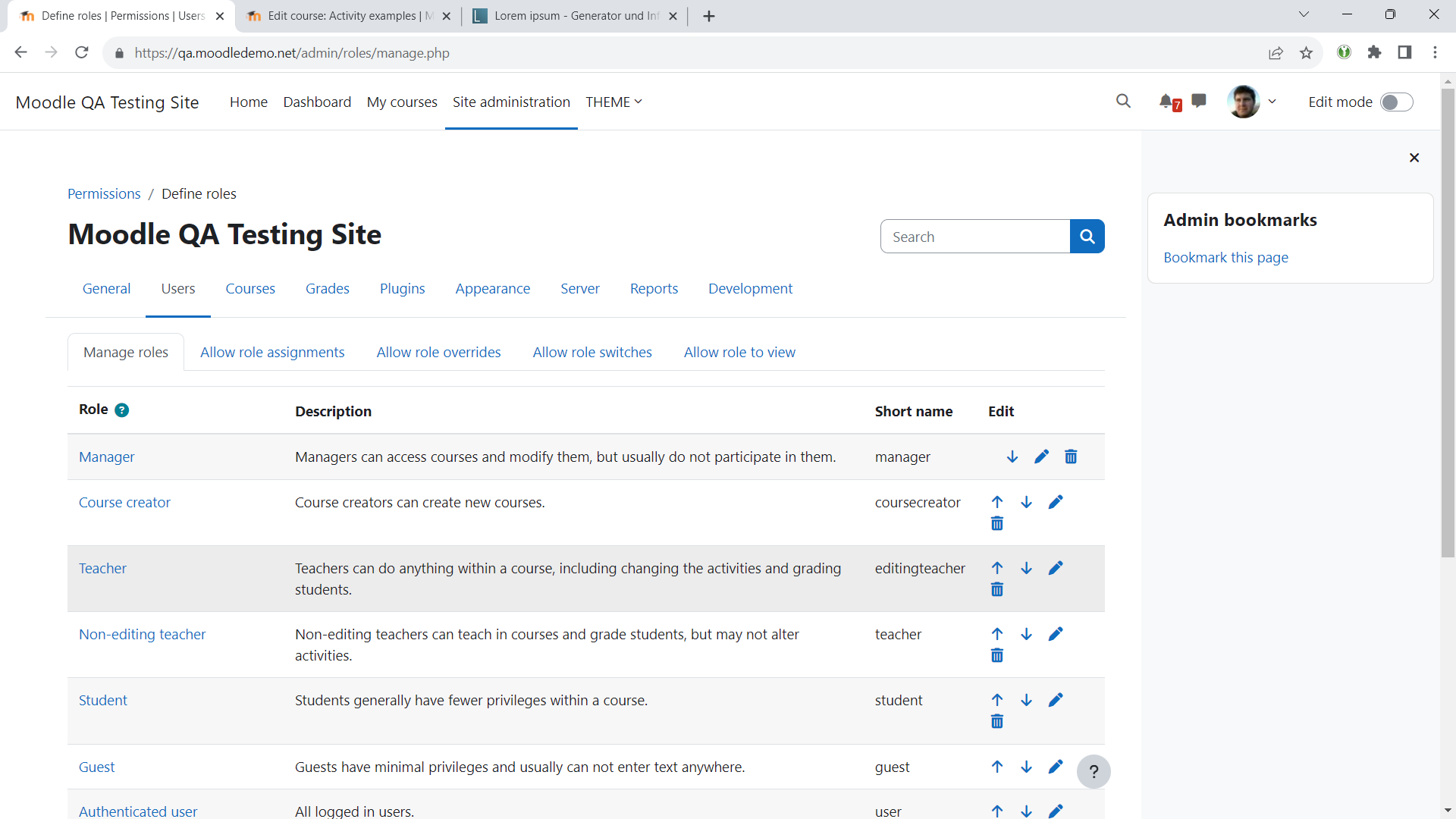
Task: Move Guest role up
Action: point(997,767)
